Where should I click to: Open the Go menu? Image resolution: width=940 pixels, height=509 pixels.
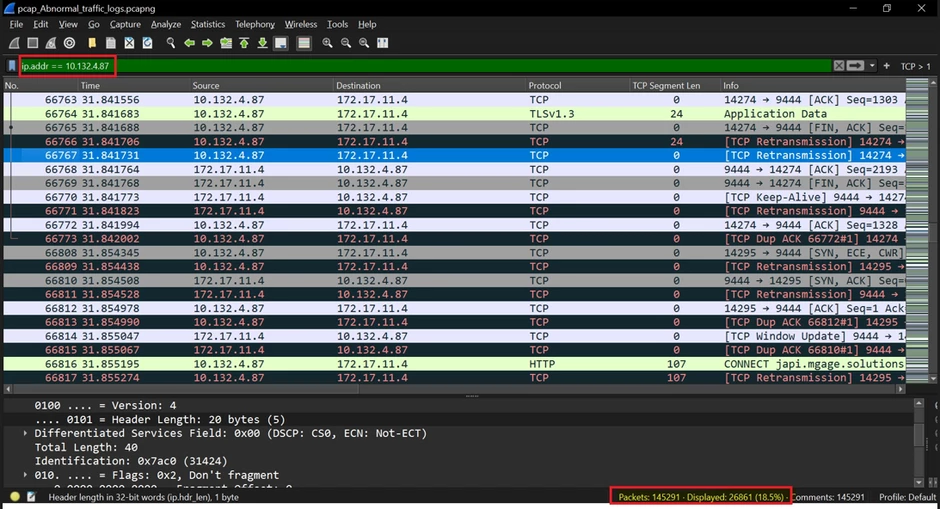pos(94,24)
